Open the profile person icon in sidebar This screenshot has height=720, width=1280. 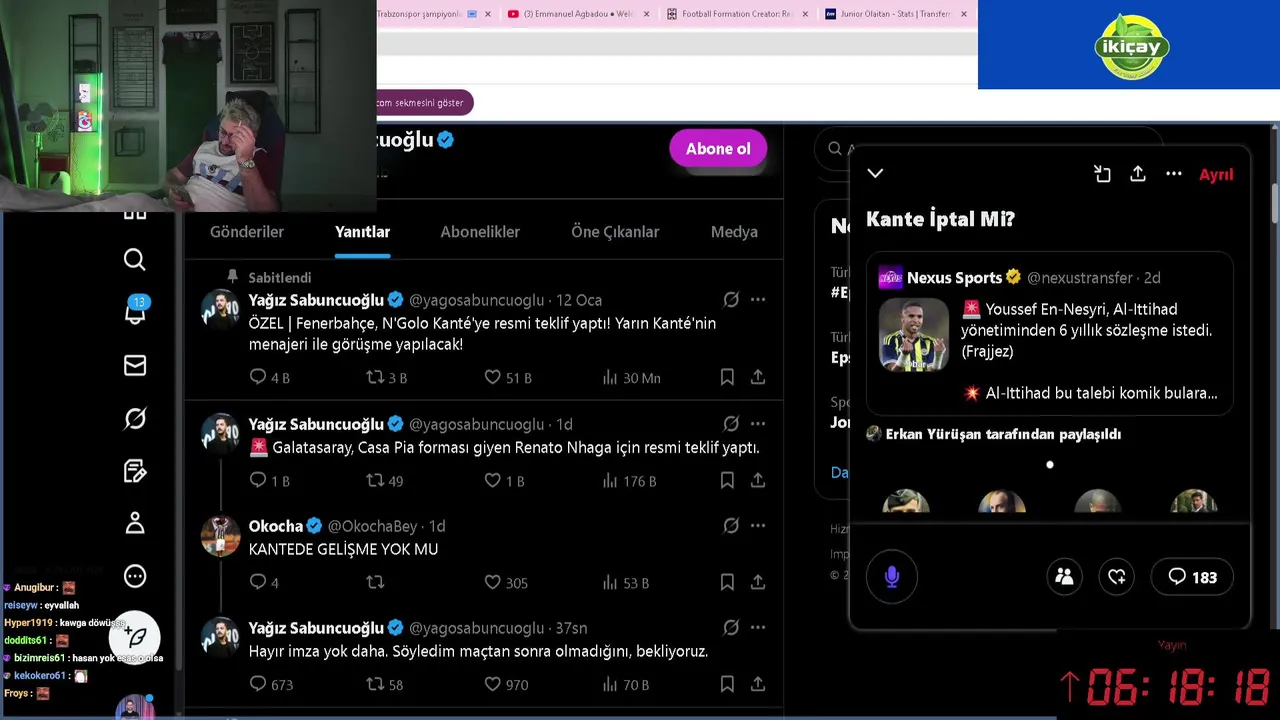[135, 523]
